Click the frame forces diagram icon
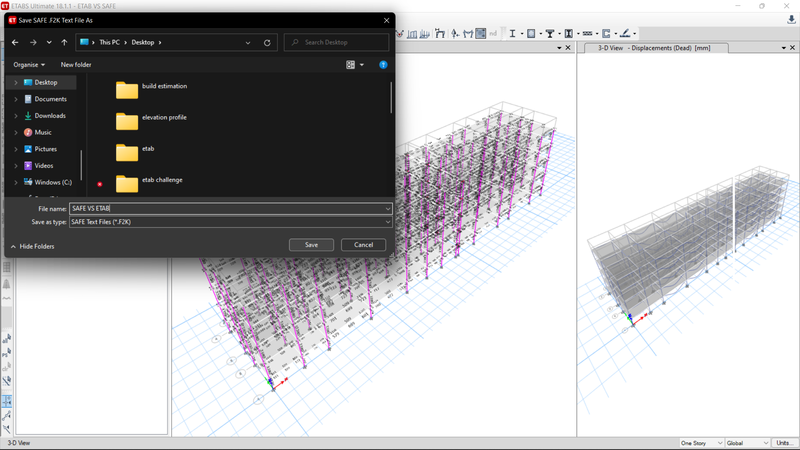The image size is (800, 450). coord(468,34)
